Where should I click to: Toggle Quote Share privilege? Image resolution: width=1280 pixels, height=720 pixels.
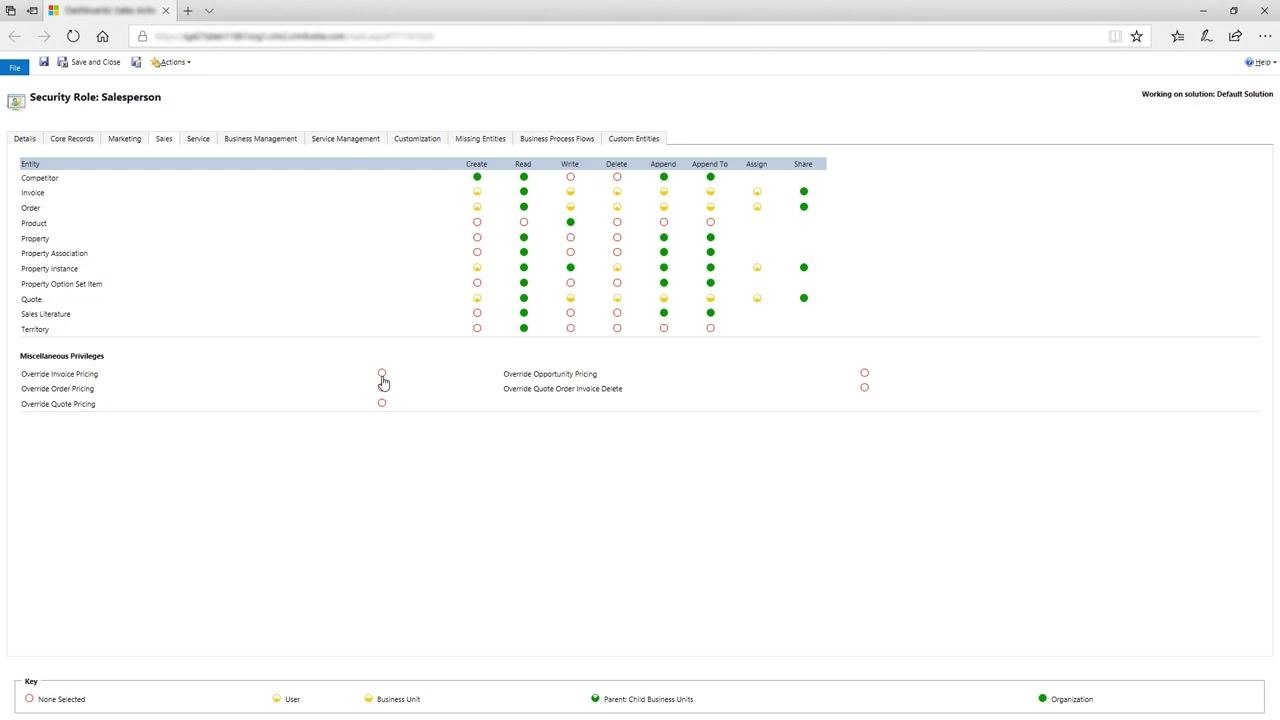pyautogui.click(x=804, y=298)
